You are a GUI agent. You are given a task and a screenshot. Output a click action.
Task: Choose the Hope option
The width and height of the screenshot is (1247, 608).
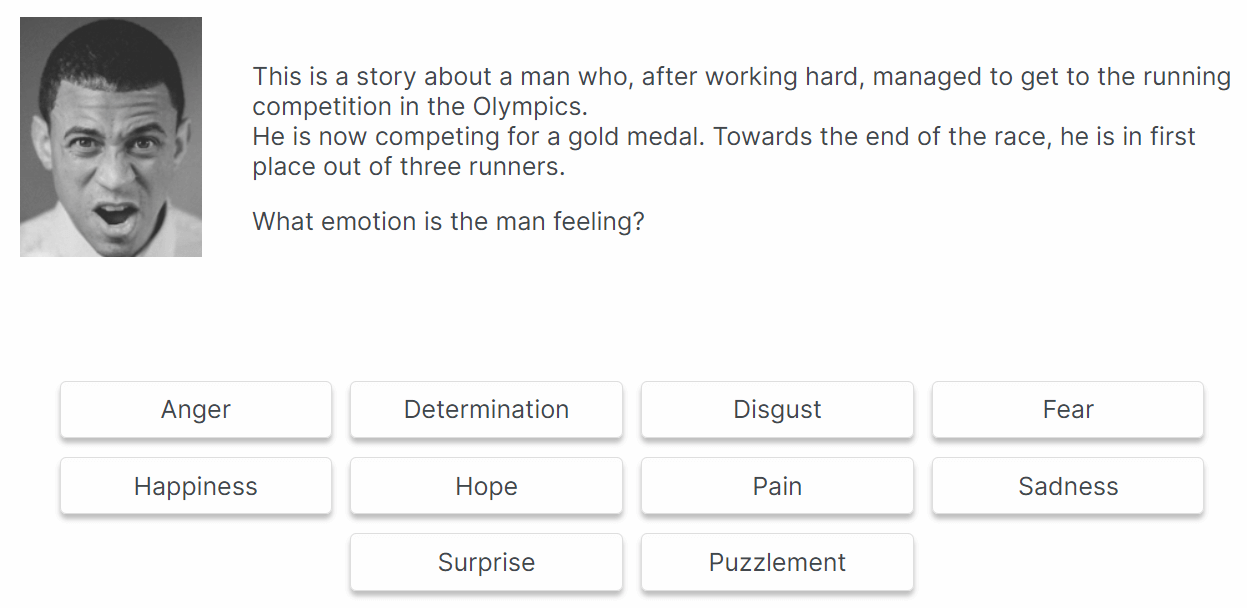(486, 487)
